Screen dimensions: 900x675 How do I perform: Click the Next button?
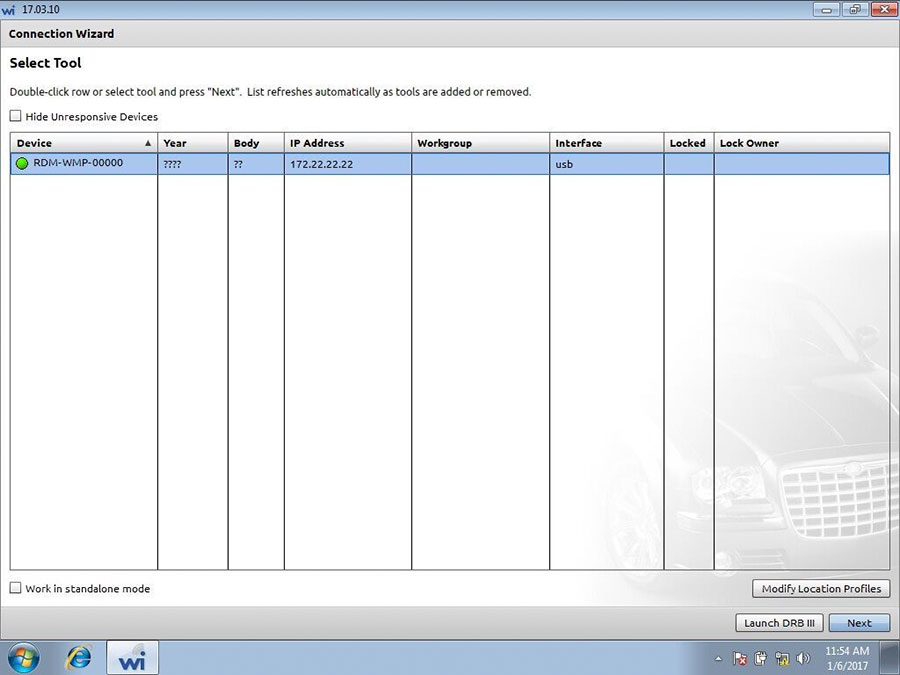click(859, 623)
